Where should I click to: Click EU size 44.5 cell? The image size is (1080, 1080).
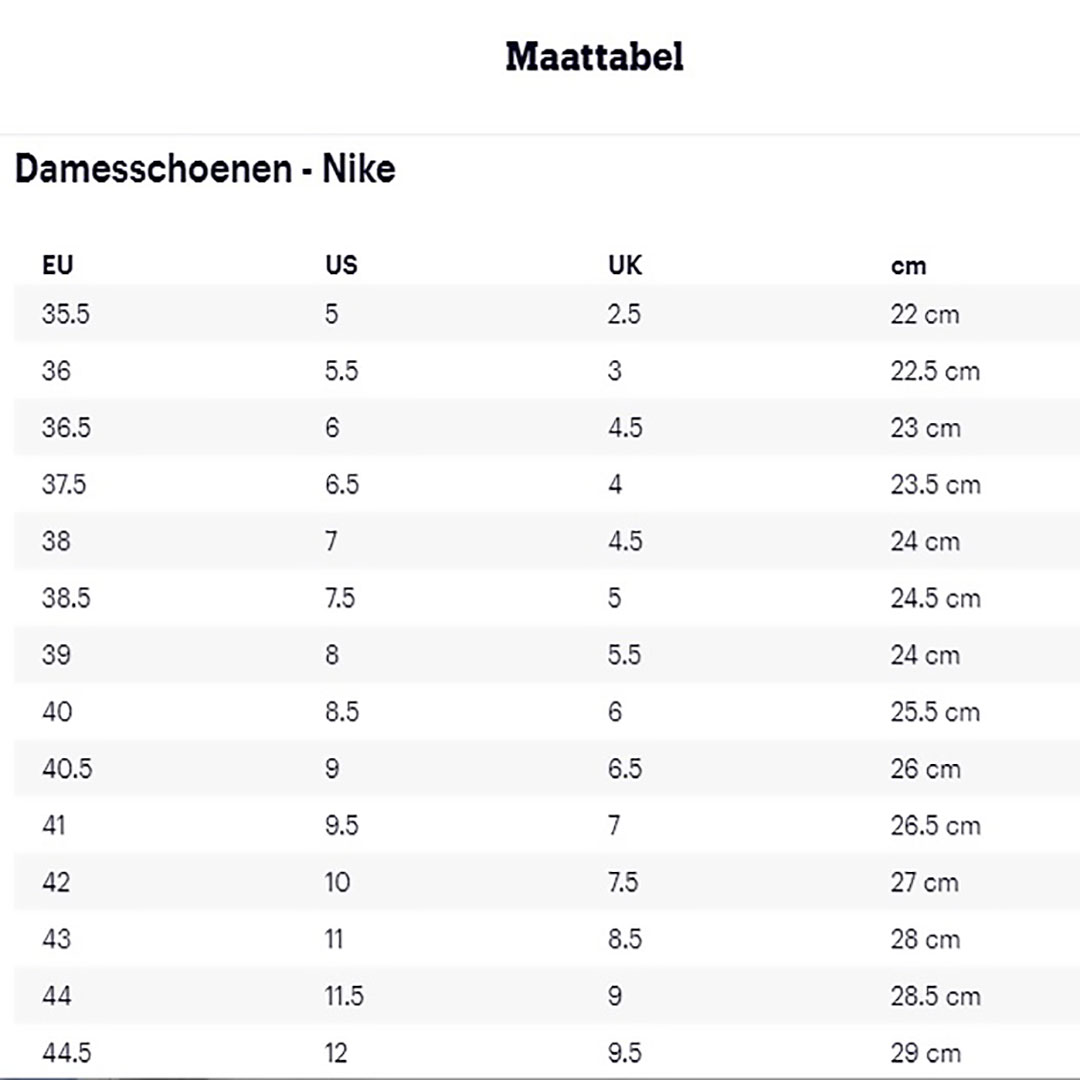pyautogui.click(x=66, y=1053)
